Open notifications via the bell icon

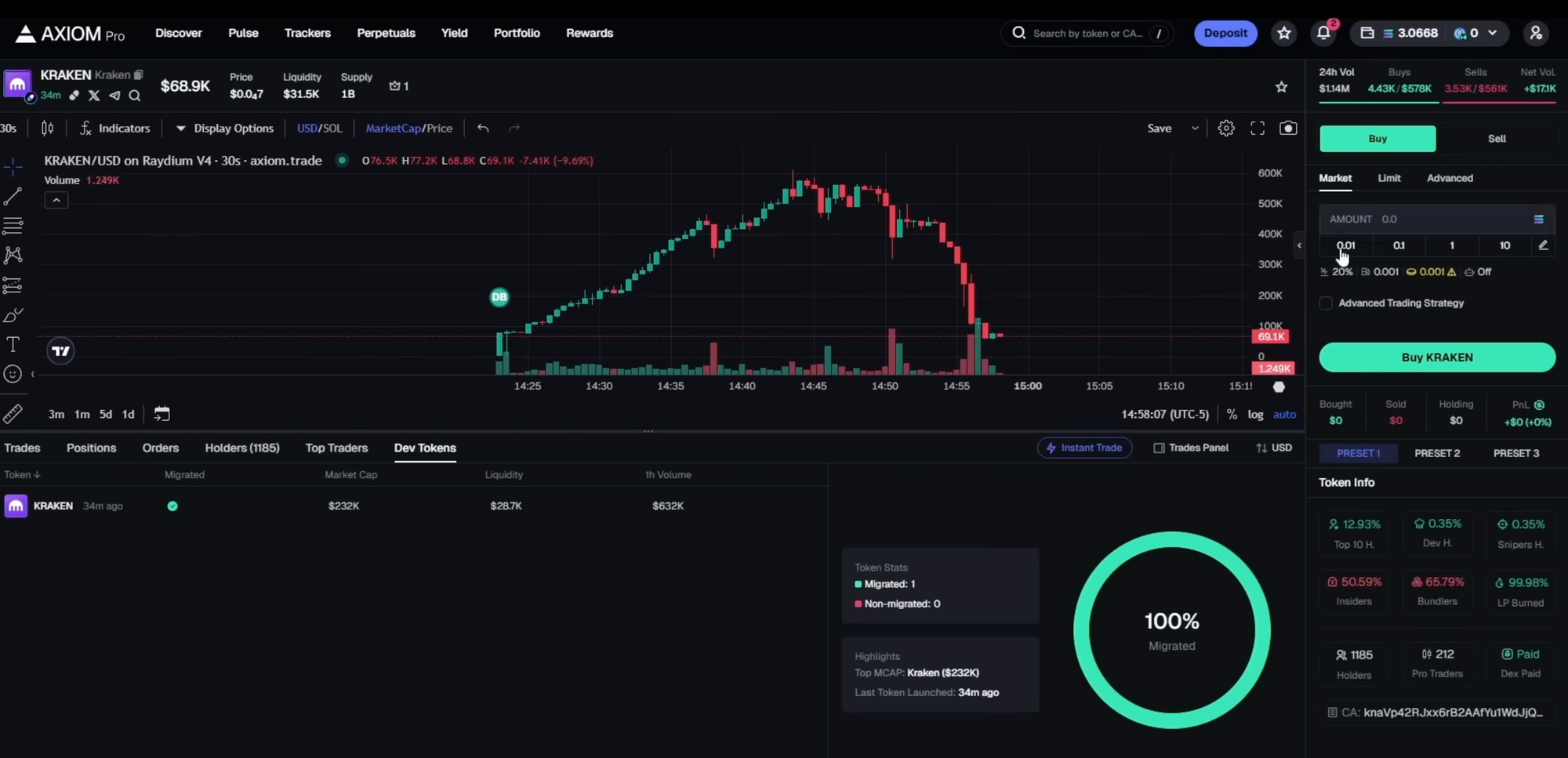click(x=1324, y=33)
